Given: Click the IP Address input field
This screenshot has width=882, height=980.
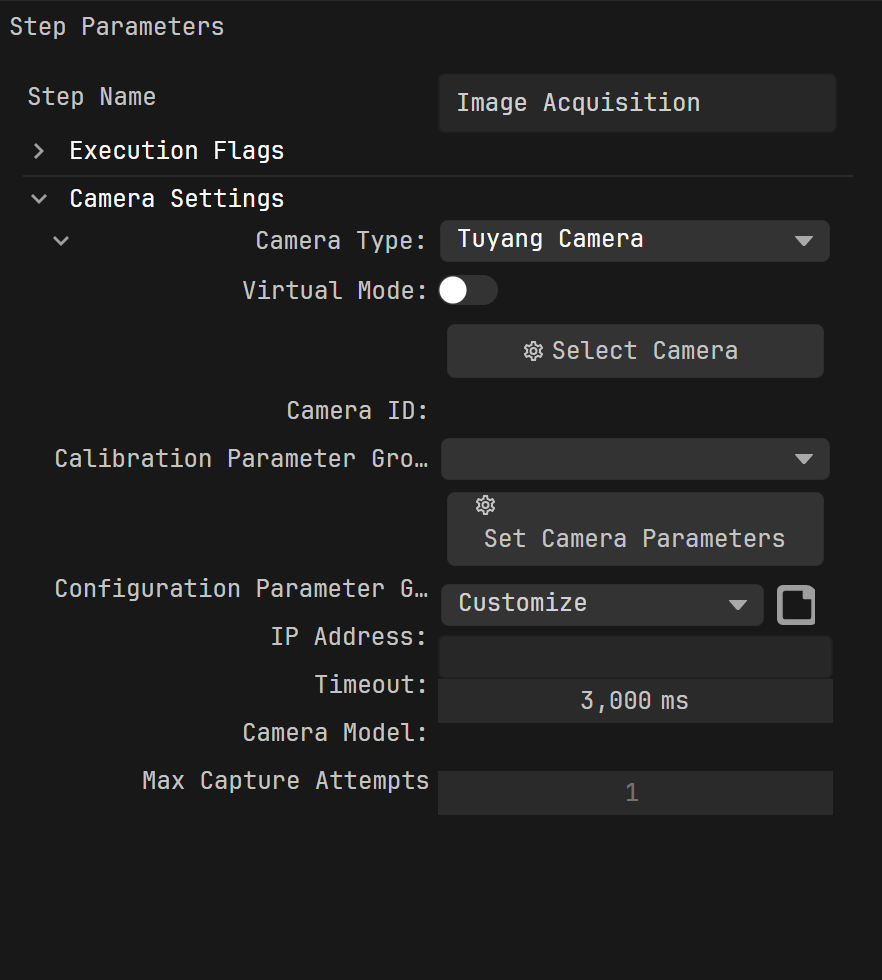Looking at the screenshot, I should click(635, 658).
